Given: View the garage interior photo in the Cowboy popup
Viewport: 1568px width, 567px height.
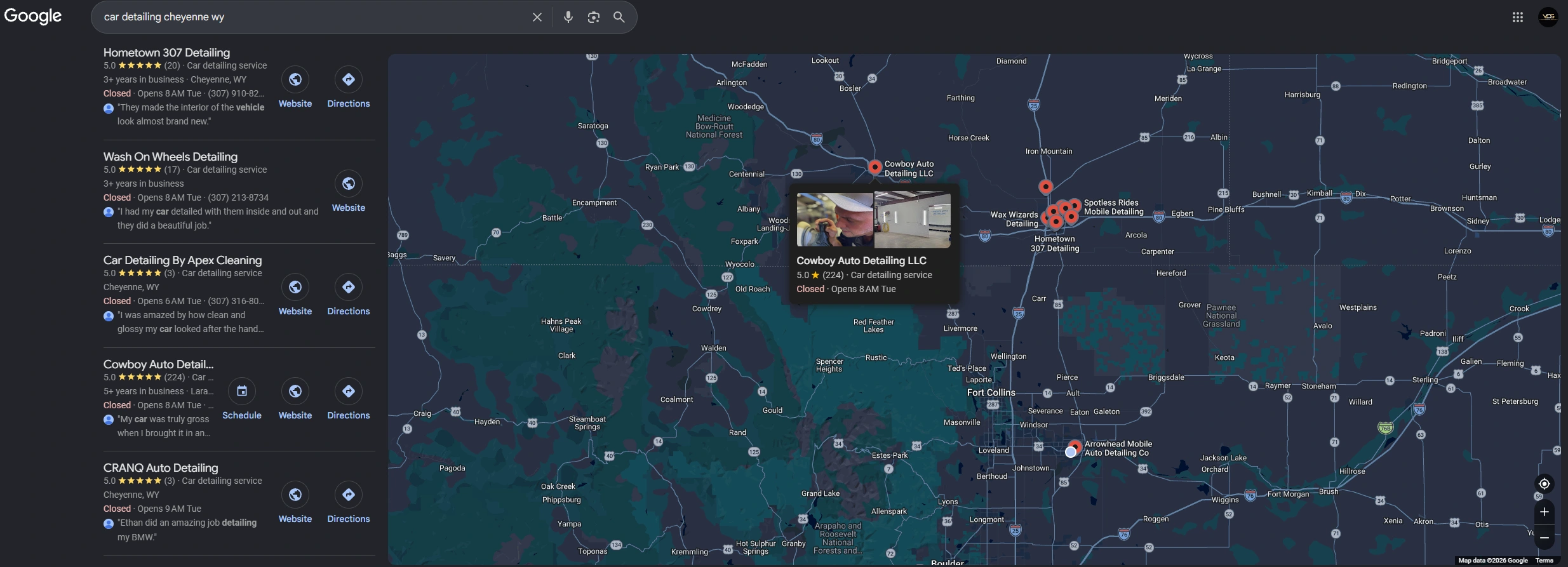Looking at the screenshot, I should 913,220.
